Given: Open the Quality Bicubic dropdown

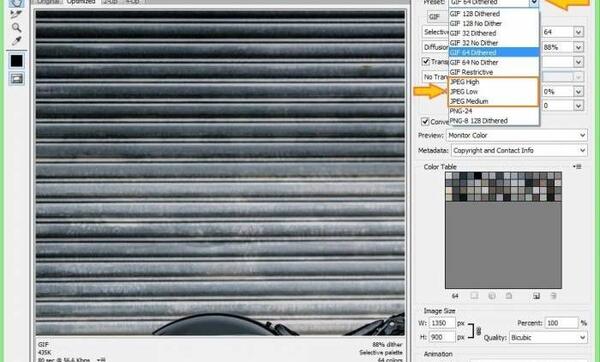Looking at the screenshot, I should [x=548, y=338].
